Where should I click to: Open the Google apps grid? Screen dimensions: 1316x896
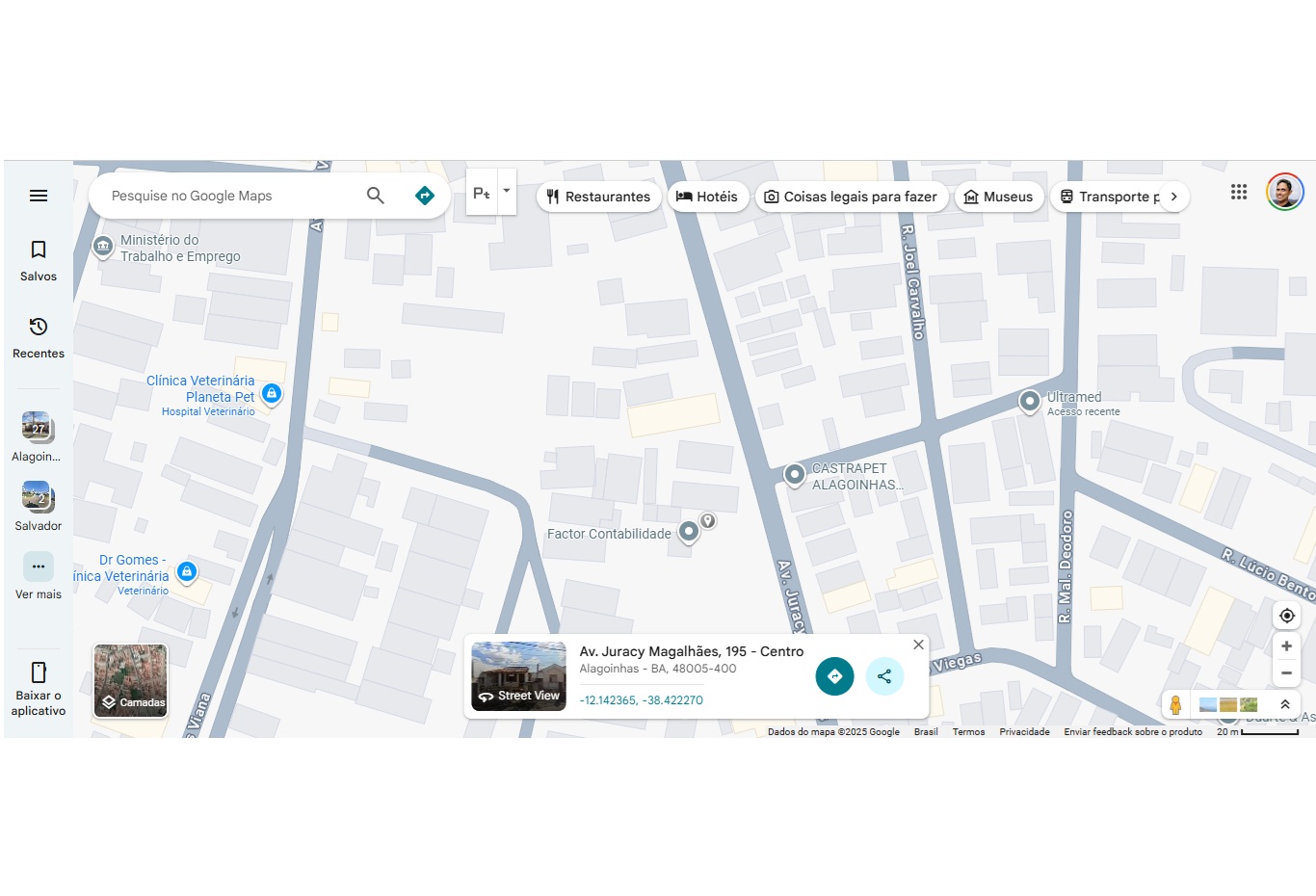[x=1239, y=192]
